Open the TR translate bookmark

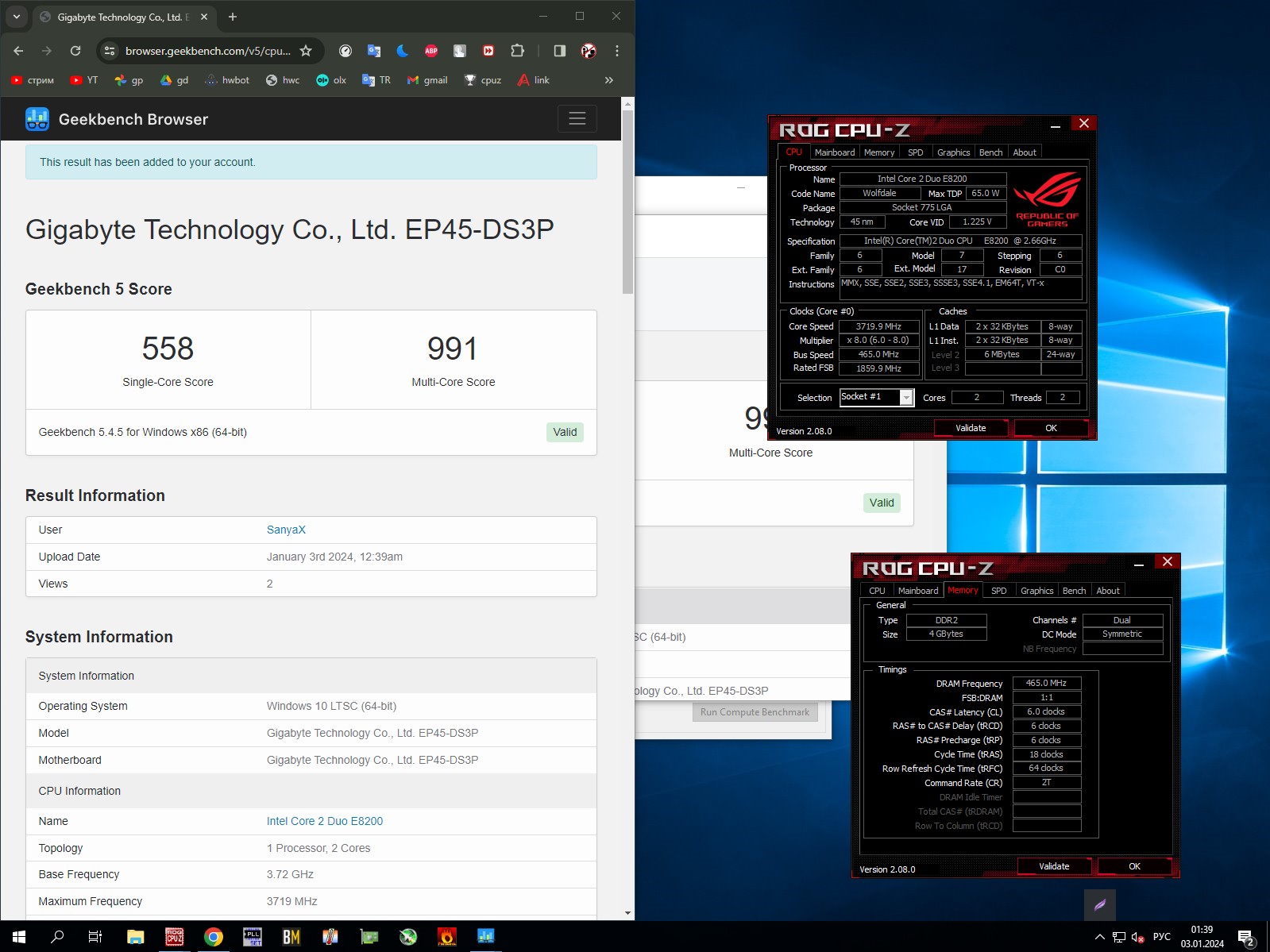(x=376, y=80)
